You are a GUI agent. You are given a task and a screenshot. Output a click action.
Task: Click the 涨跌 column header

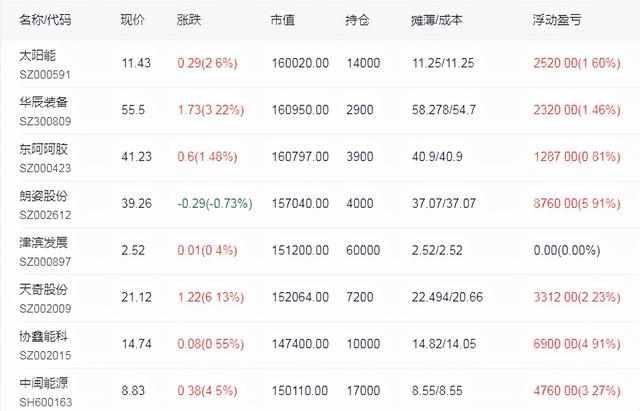[189, 20]
